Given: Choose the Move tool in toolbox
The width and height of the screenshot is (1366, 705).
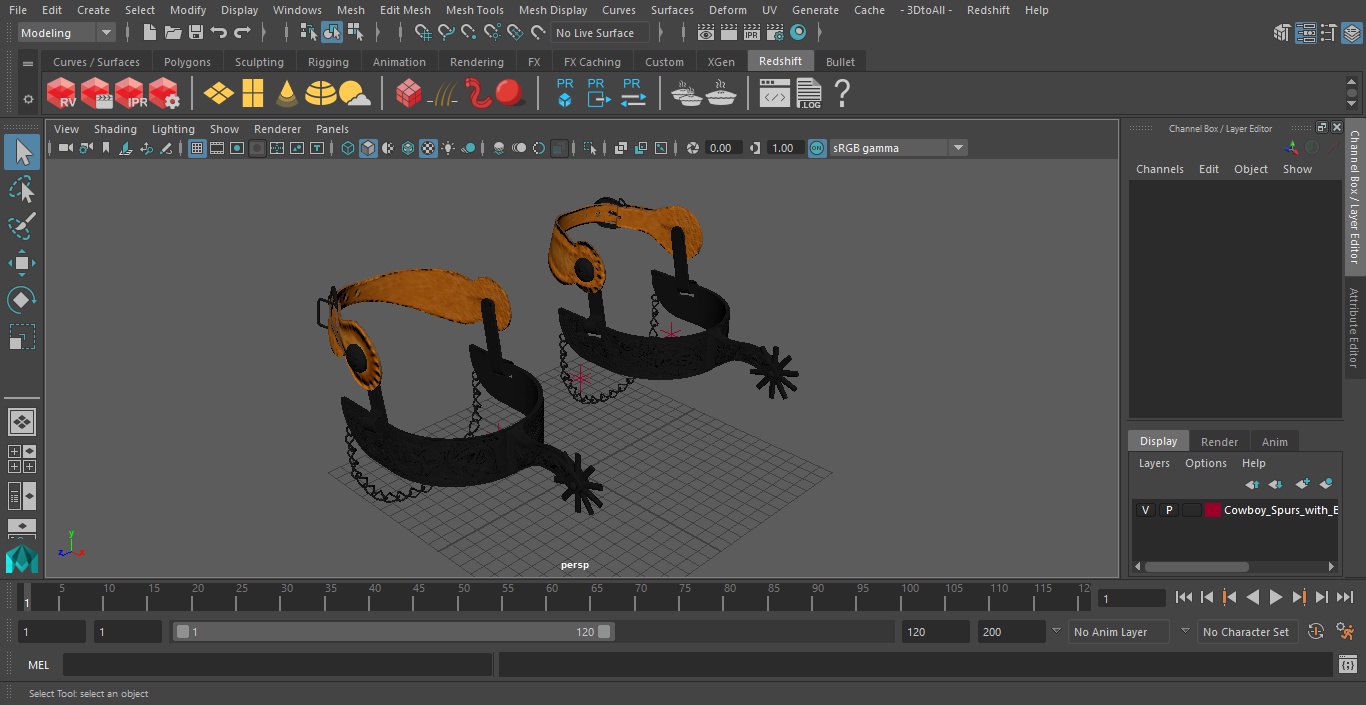Looking at the screenshot, I should (21, 263).
